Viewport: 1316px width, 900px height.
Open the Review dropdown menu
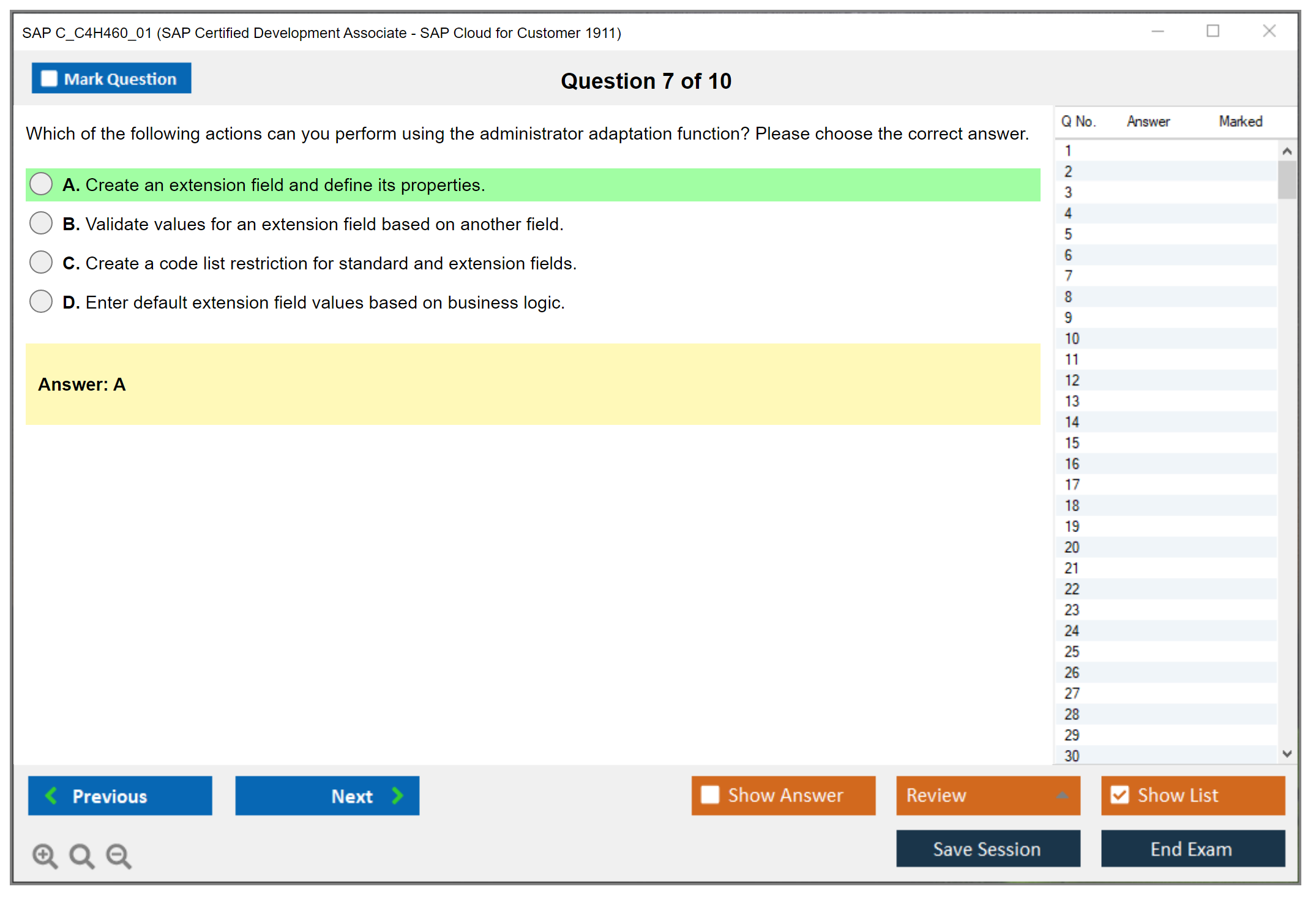coord(1062,795)
